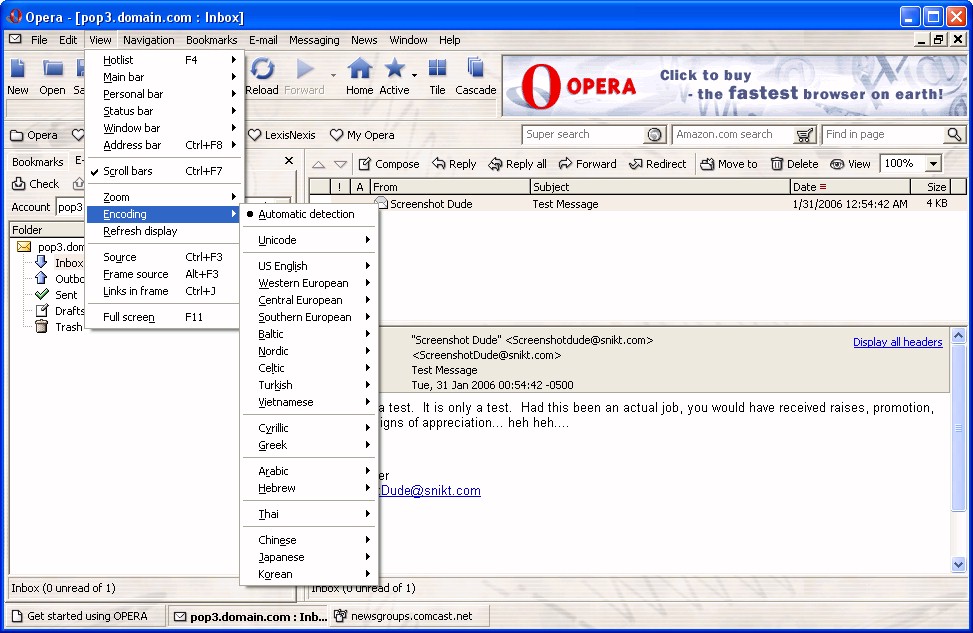Click the Forward message icon in mail toolbar
Viewport: 973px width, 633px height.
click(x=566, y=164)
